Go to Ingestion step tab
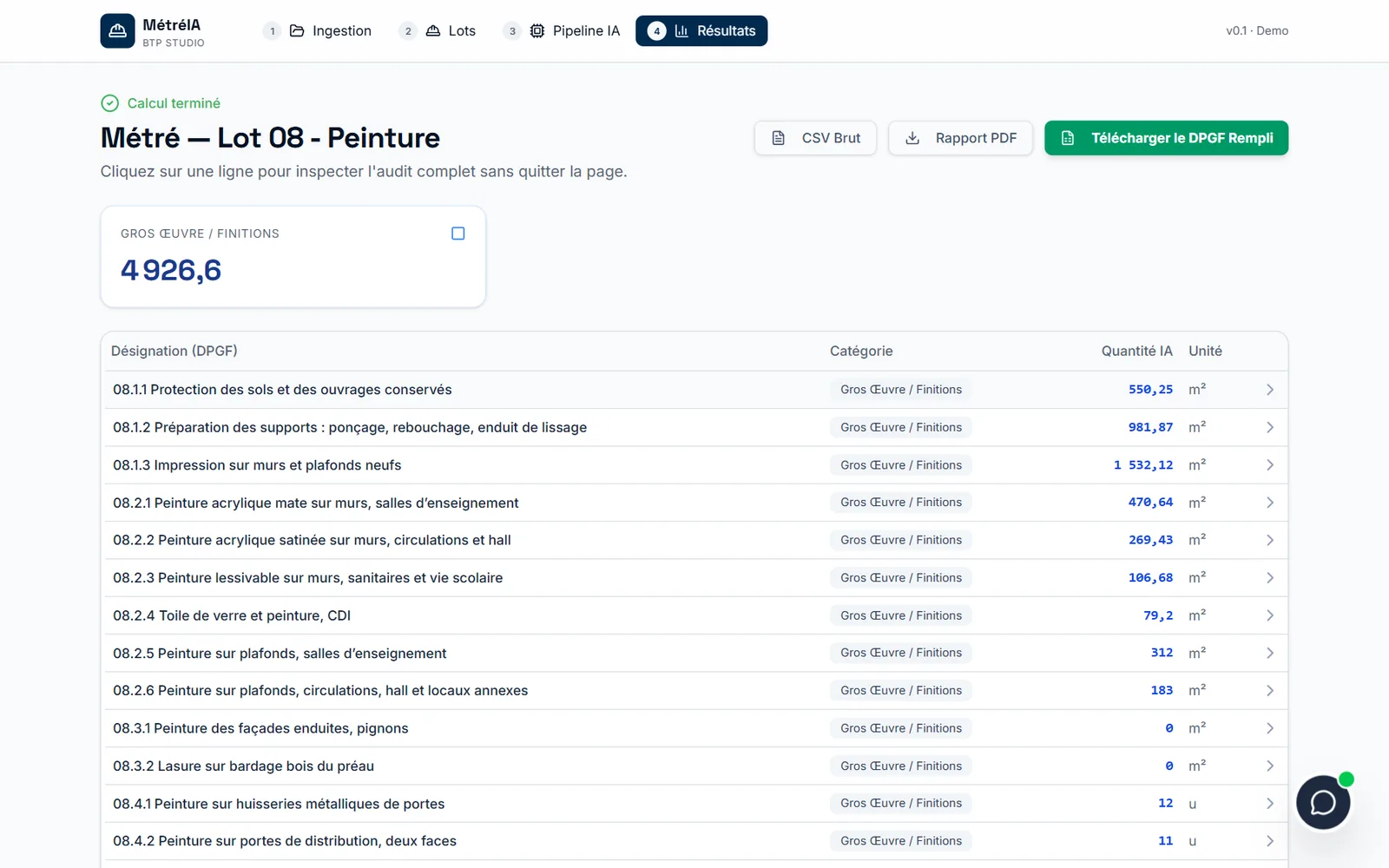The width and height of the screenshot is (1389, 868). 318,30
